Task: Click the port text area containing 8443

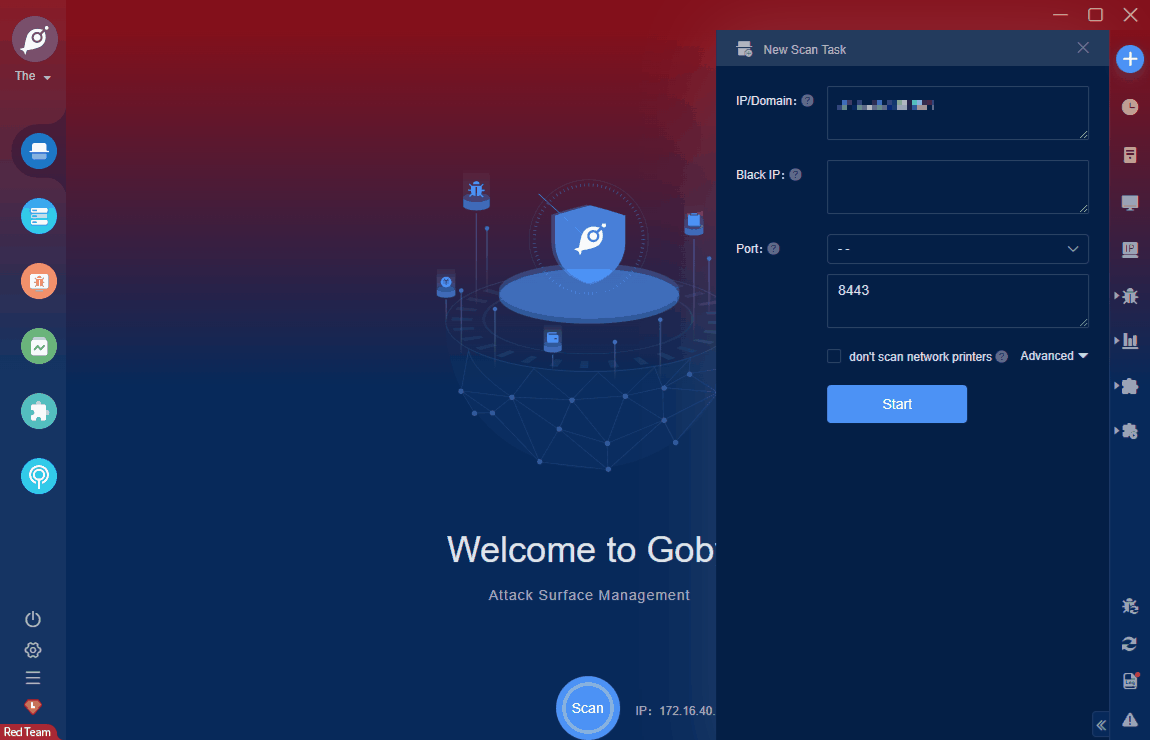Action: [958, 301]
